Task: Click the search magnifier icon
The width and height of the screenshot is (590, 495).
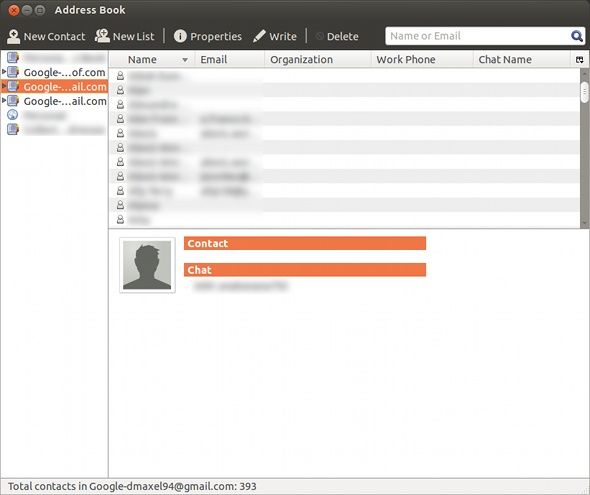Action: click(576, 36)
